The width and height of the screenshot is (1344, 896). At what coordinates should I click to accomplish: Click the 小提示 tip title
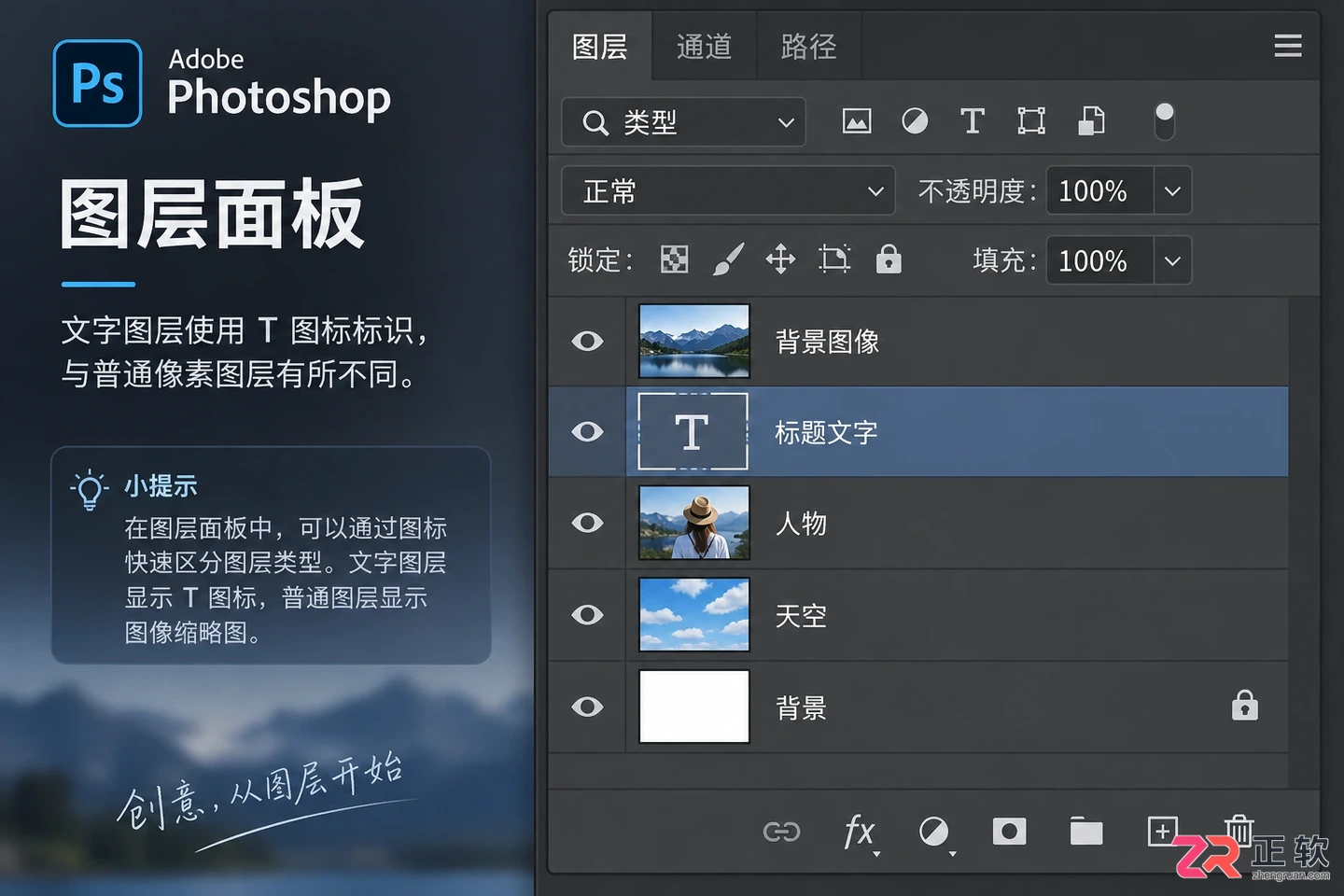[x=161, y=486]
